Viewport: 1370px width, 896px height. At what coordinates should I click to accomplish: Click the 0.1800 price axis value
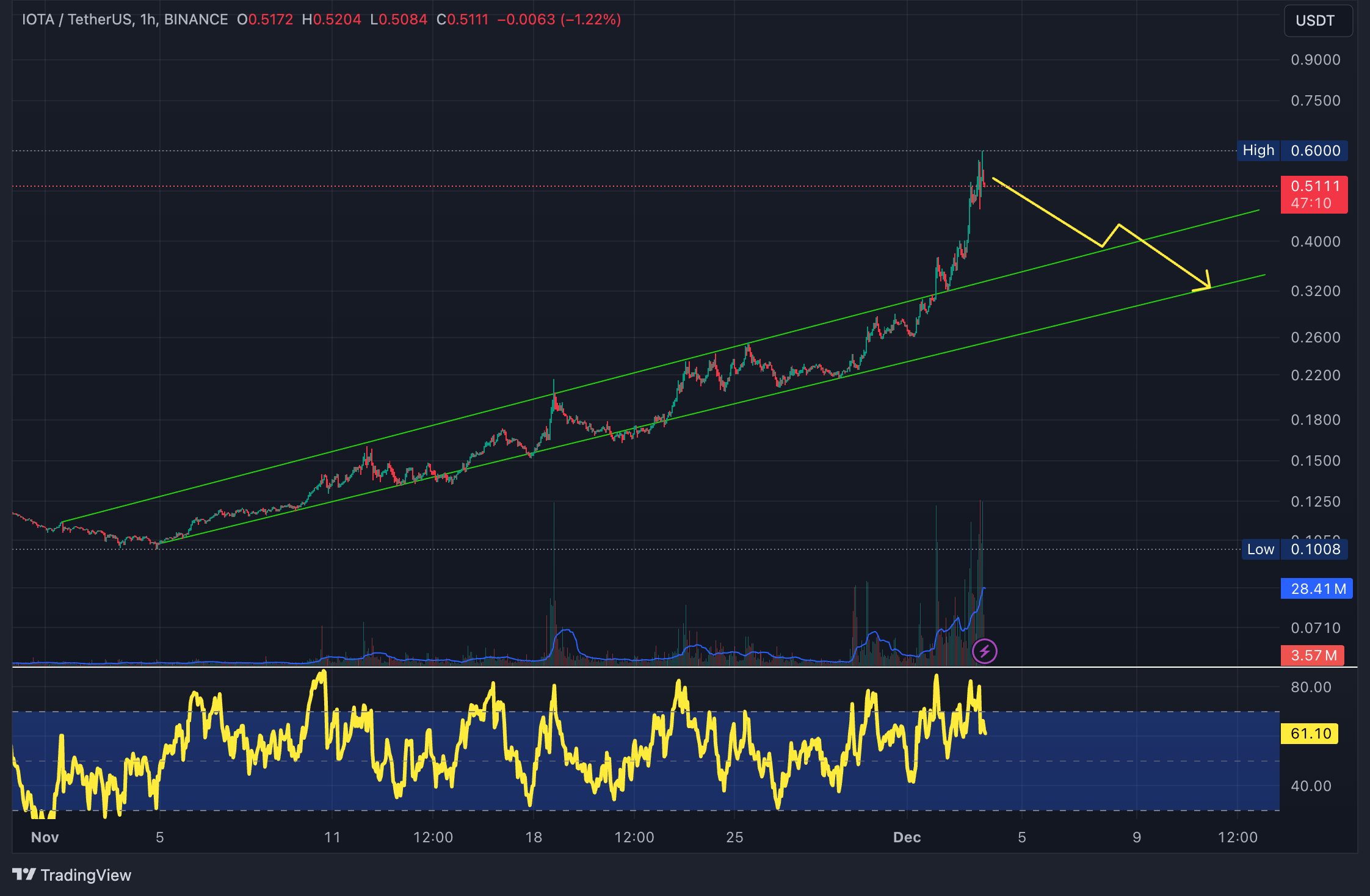tap(1316, 420)
